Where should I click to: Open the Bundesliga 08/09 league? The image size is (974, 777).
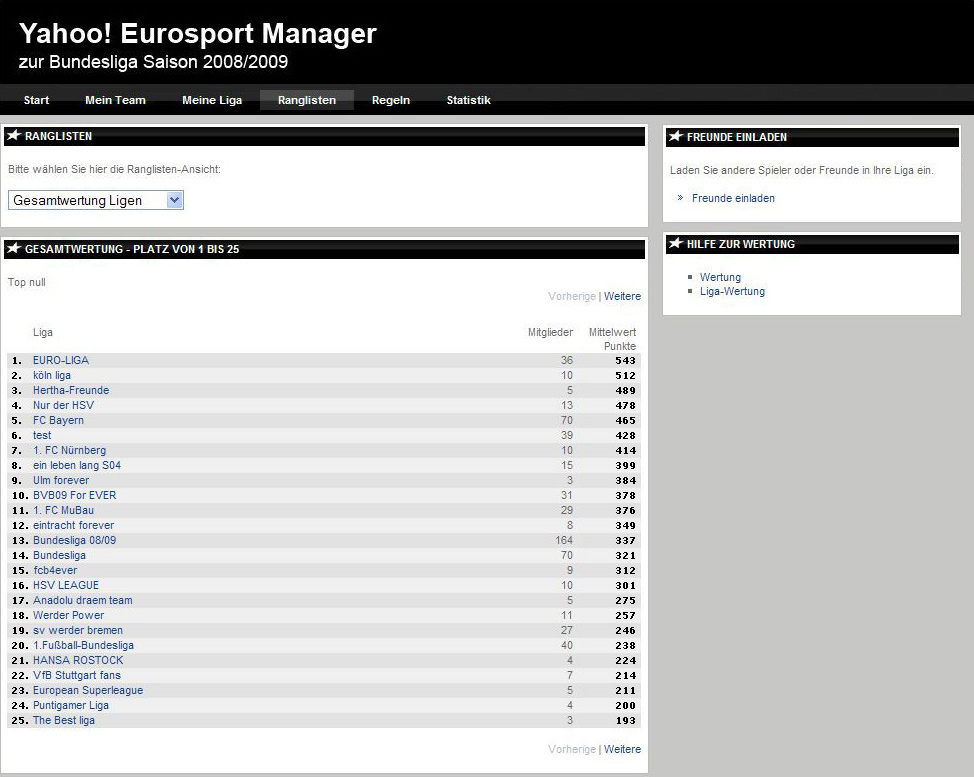coord(75,540)
